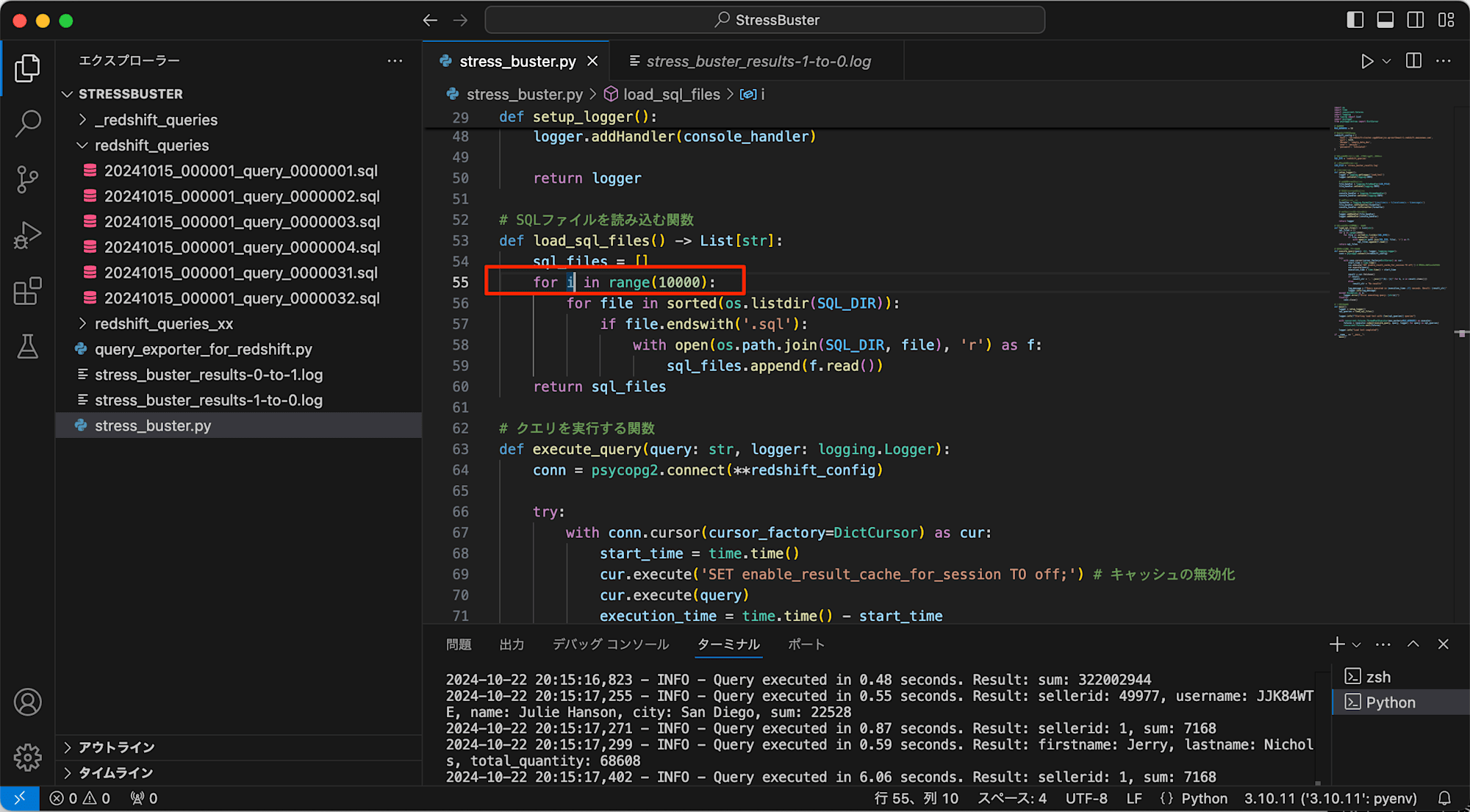1470x812 pixels.
Task: Open the Accounts menu icon
Action: pos(27,703)
